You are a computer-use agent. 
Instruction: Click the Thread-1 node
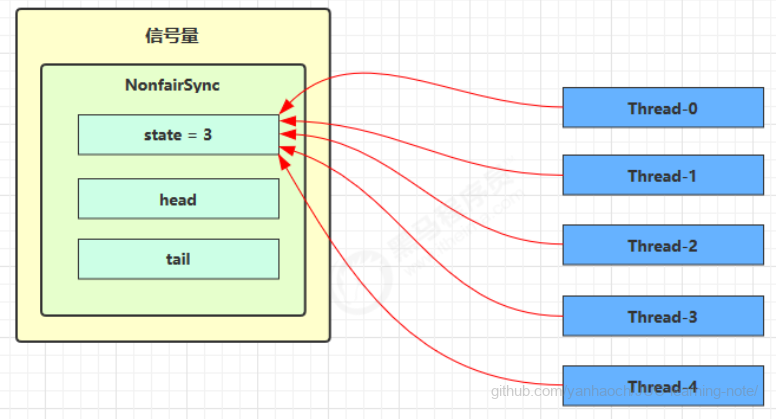662,176
